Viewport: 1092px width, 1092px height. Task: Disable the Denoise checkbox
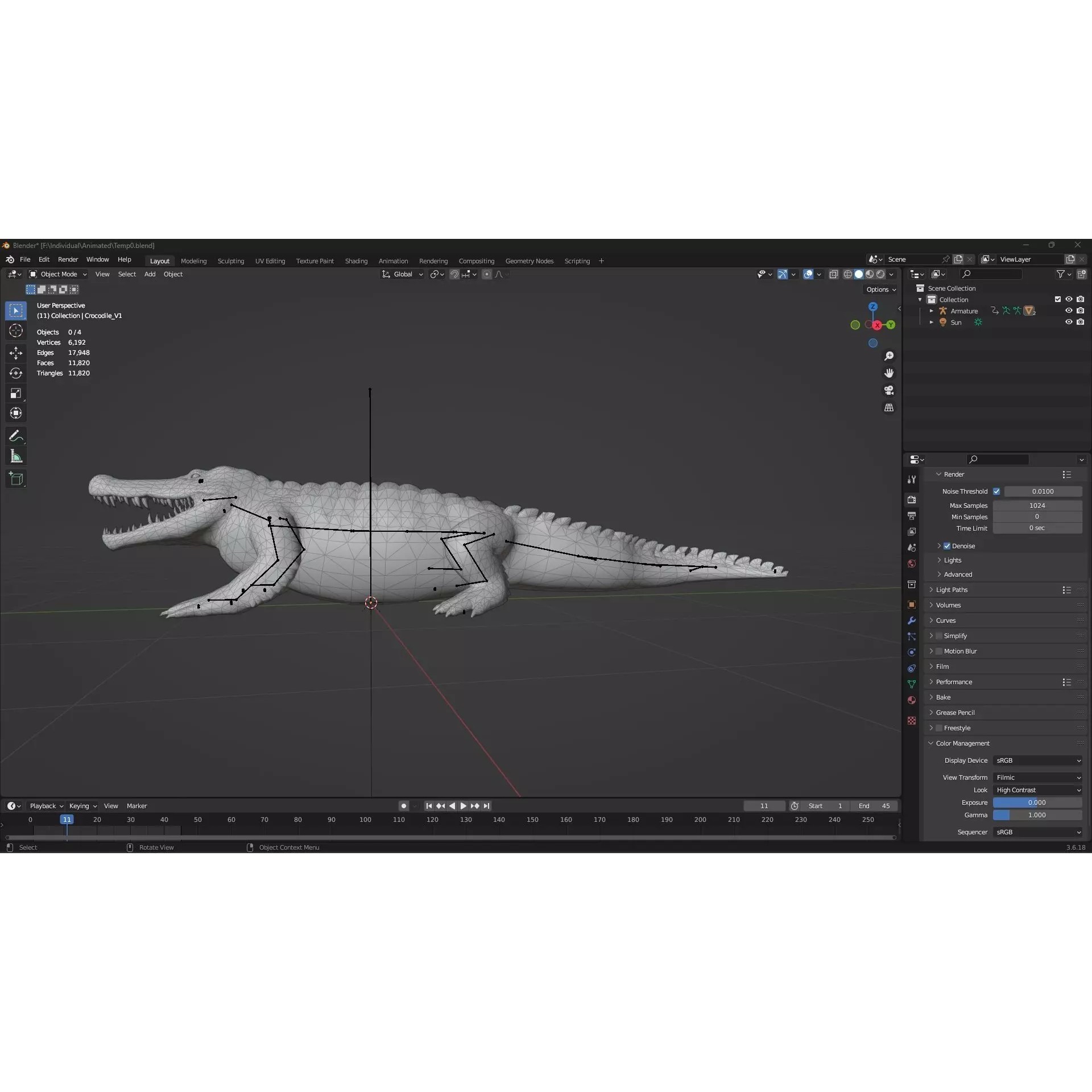tap(947, 545)
